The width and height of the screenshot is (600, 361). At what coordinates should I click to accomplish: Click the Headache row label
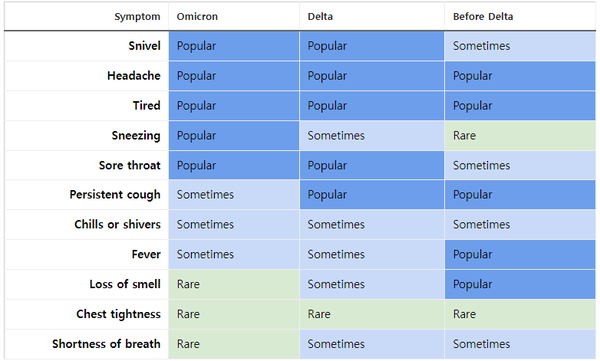coord(134,76)
